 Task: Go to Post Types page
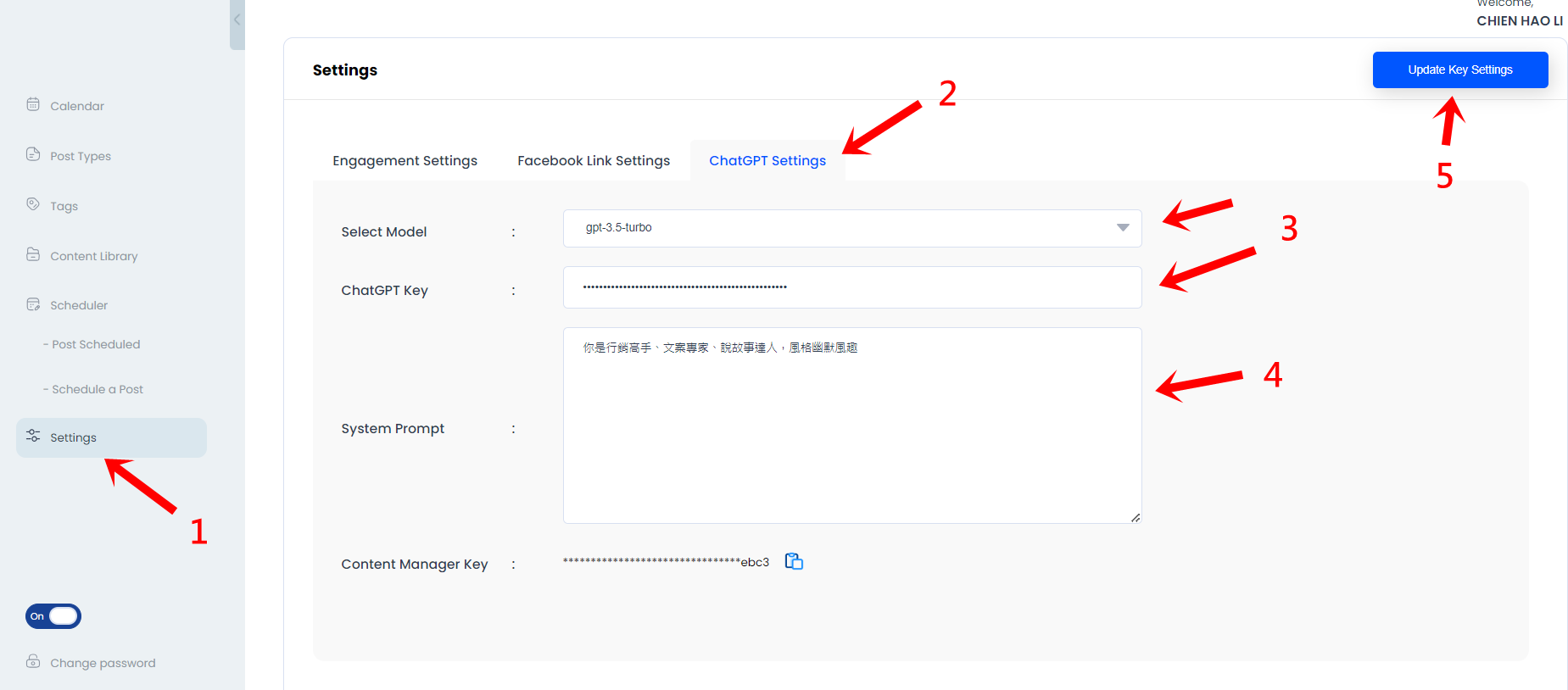[x=81, y=156]
